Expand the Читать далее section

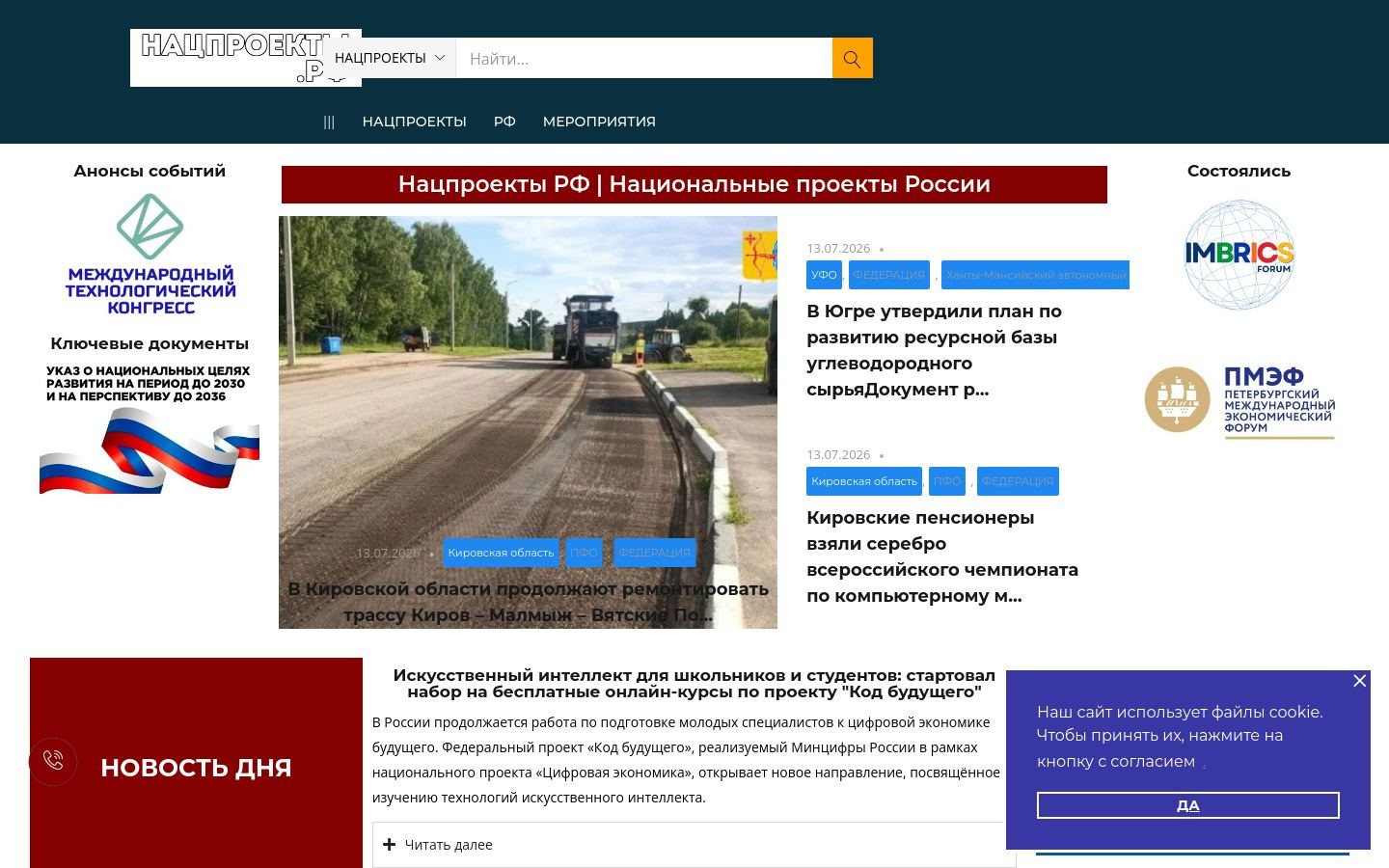694,844
